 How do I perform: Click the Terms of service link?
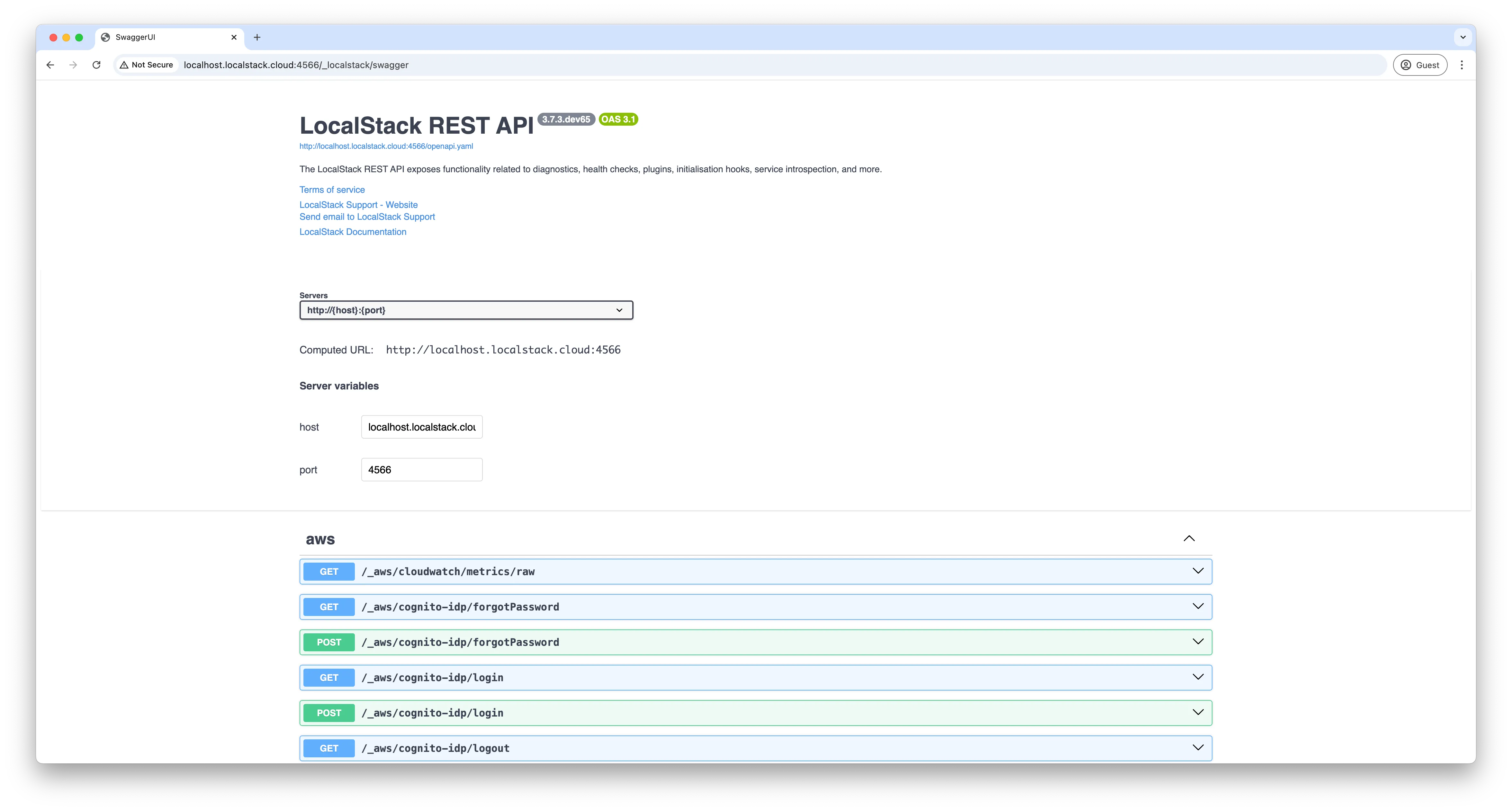[332, 189]
